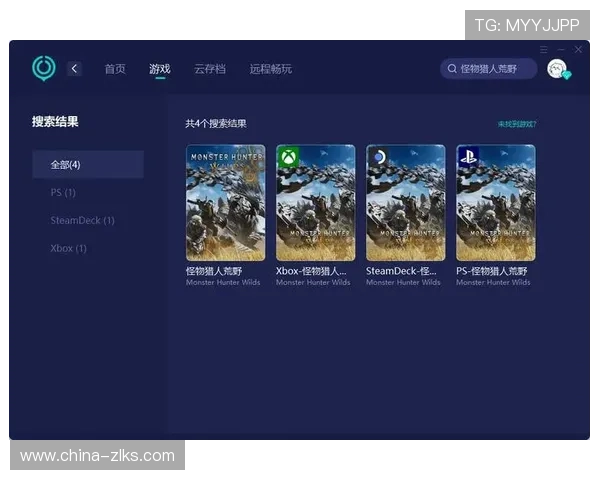
Task: Click the search magnifier icon
Action: 452,69
